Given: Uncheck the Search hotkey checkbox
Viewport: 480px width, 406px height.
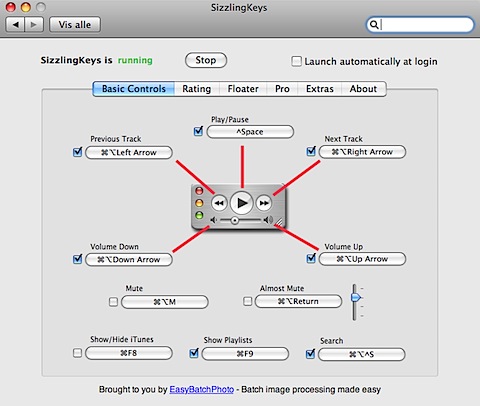Looking at the screenshot, I should click(310, 354).
